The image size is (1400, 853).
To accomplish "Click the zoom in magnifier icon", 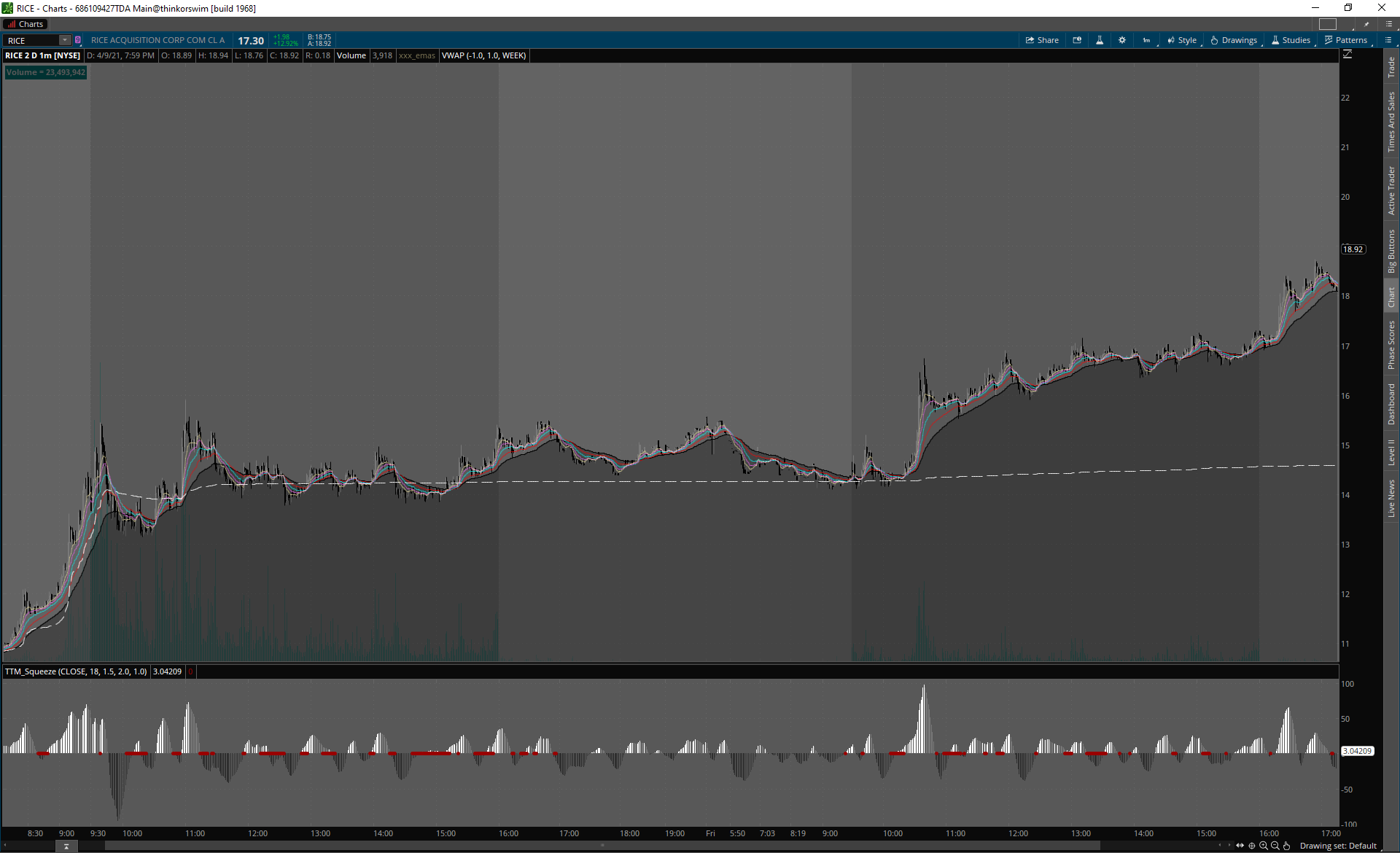I will coord(1264,846).
